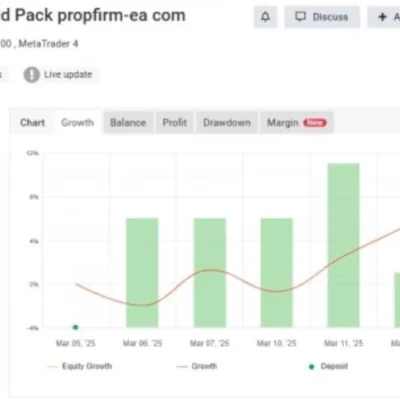This screenshot has width=400, height=400.
Task: Click the notification bell icon
Action: [265, 17]
